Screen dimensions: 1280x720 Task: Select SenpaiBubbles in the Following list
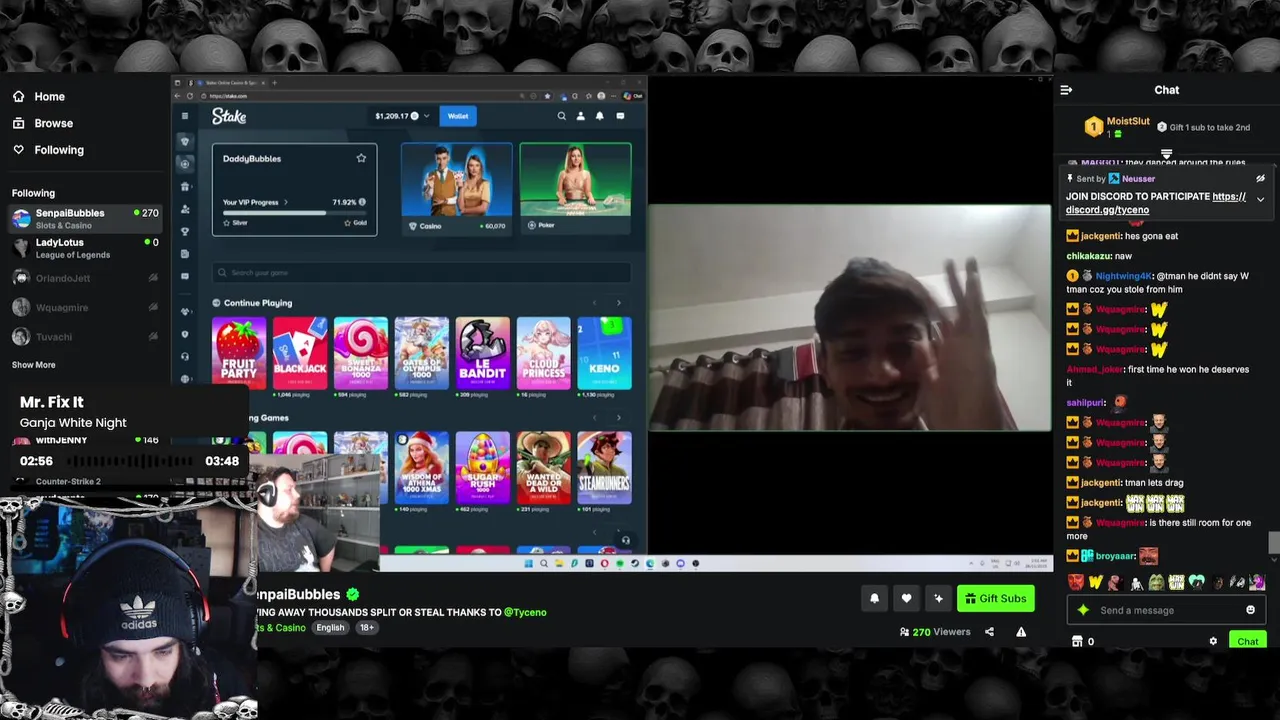[85, 218]
